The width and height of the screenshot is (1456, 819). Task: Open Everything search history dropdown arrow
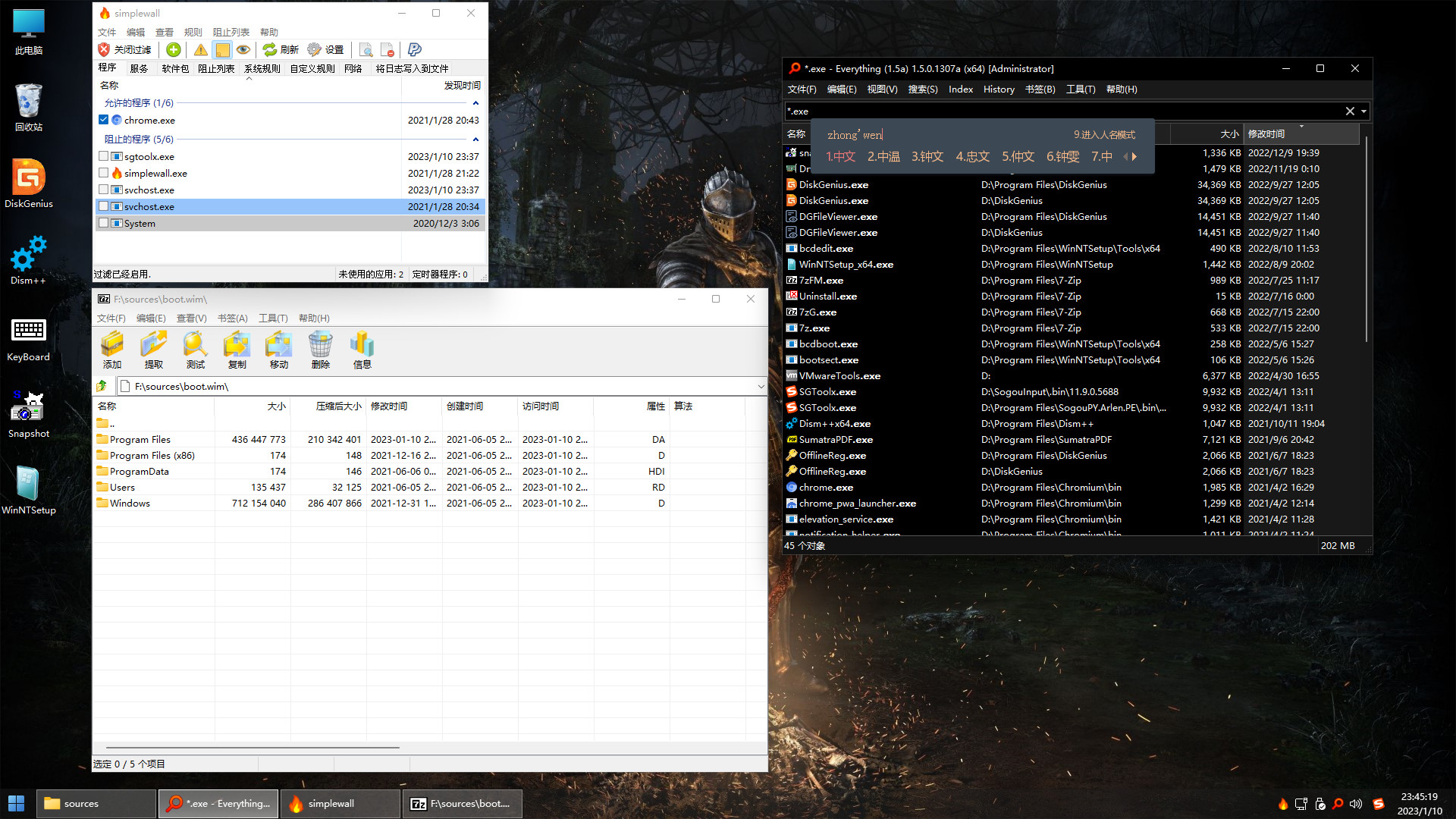pos(1363,111)
